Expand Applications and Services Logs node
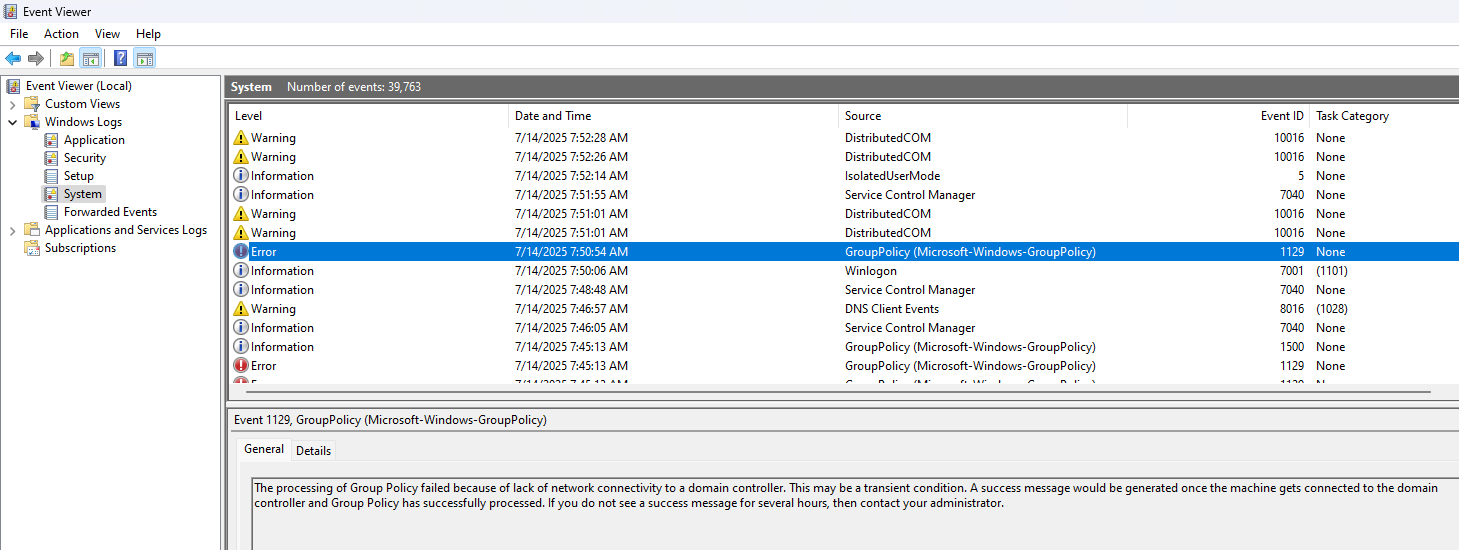 click(12, 230)
